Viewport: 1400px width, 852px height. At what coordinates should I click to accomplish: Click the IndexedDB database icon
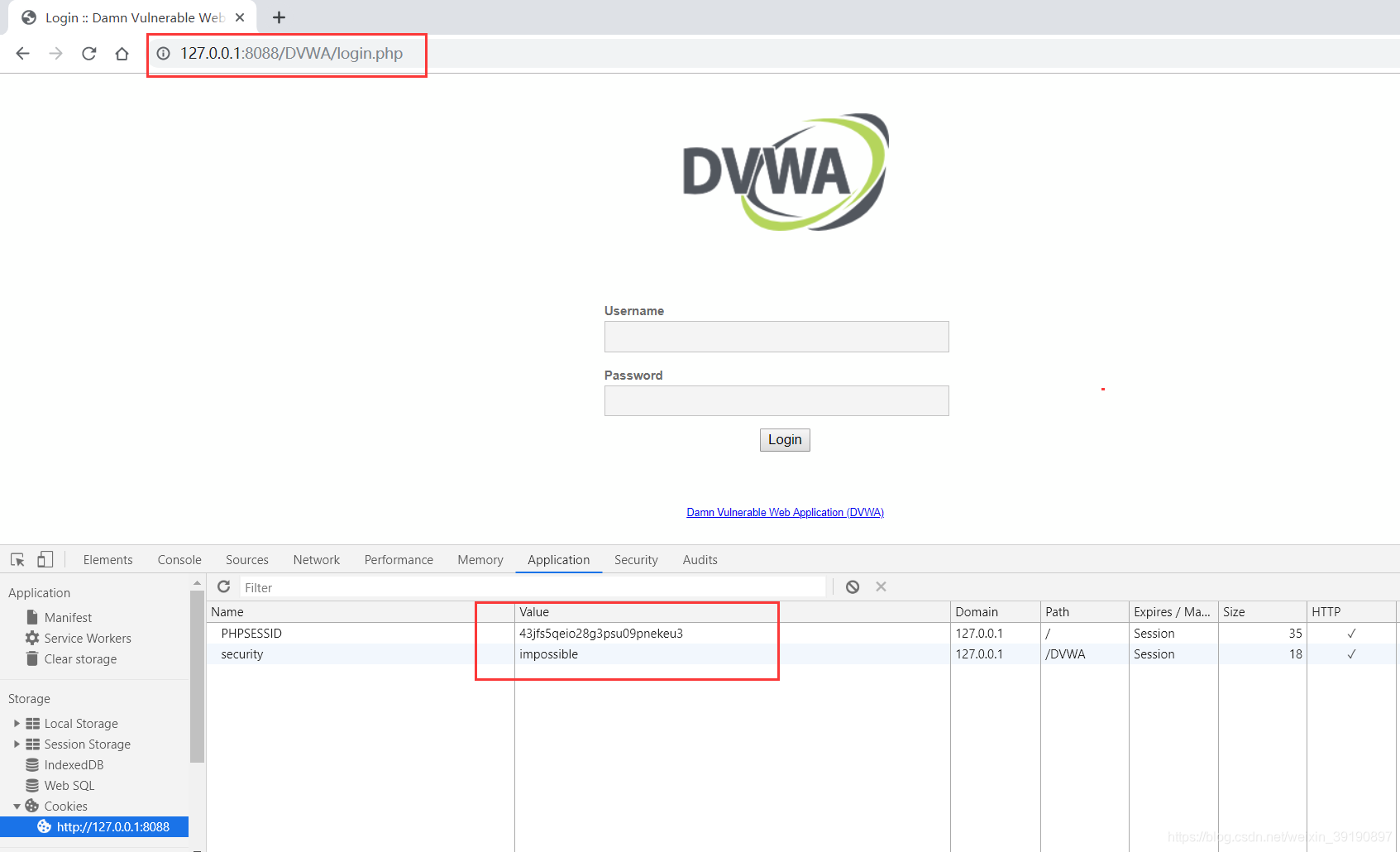(32, 764)
